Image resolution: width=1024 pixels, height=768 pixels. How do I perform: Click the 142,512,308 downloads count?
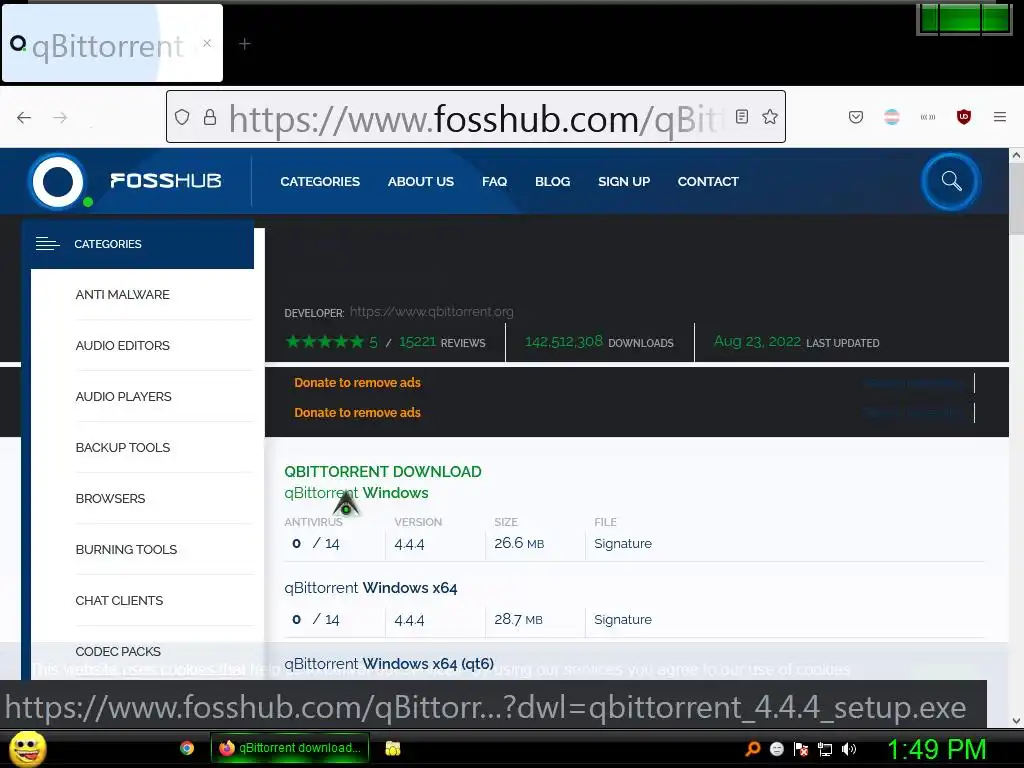pos(564,342)
